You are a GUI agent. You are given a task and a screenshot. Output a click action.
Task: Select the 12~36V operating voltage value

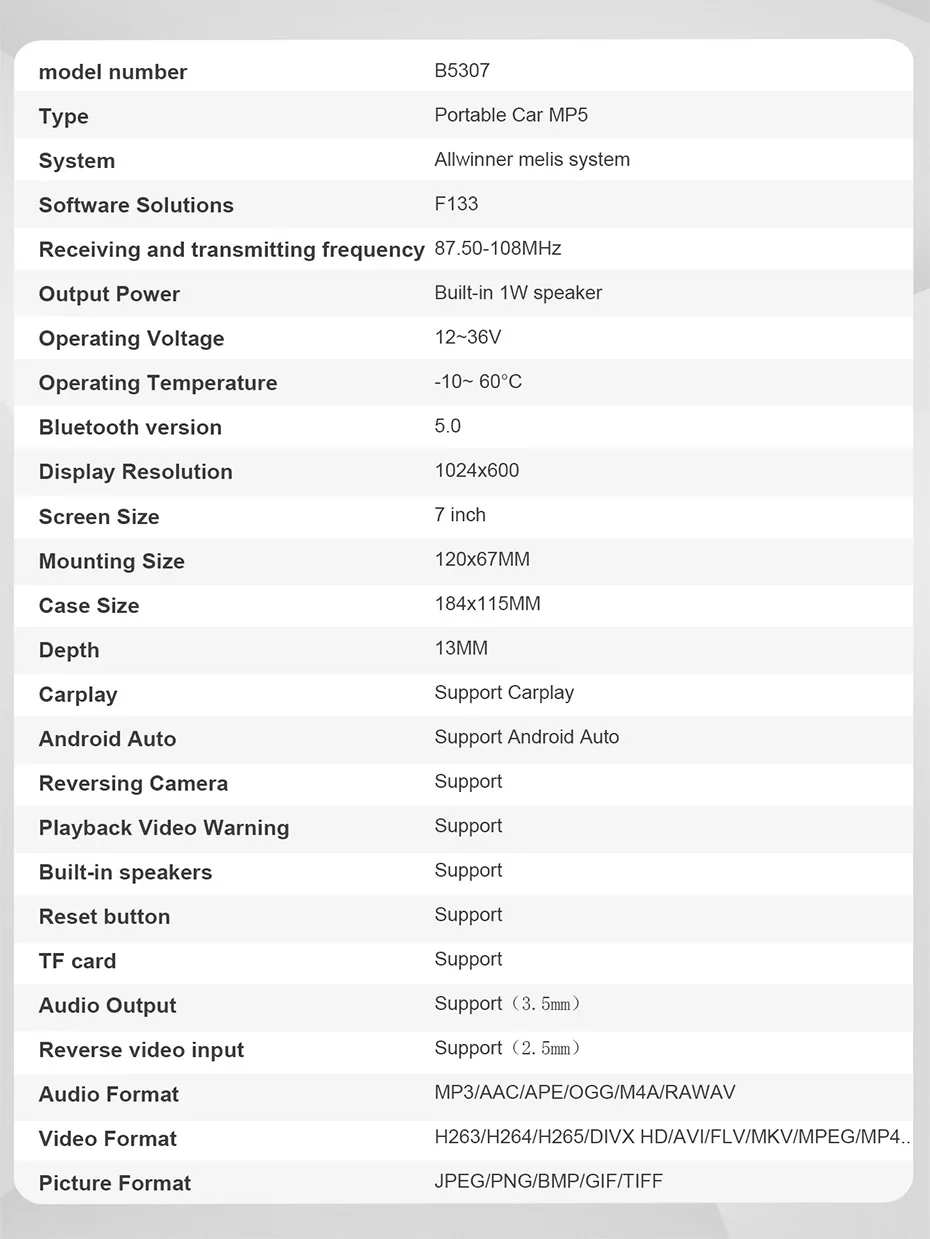pos(468,337)
